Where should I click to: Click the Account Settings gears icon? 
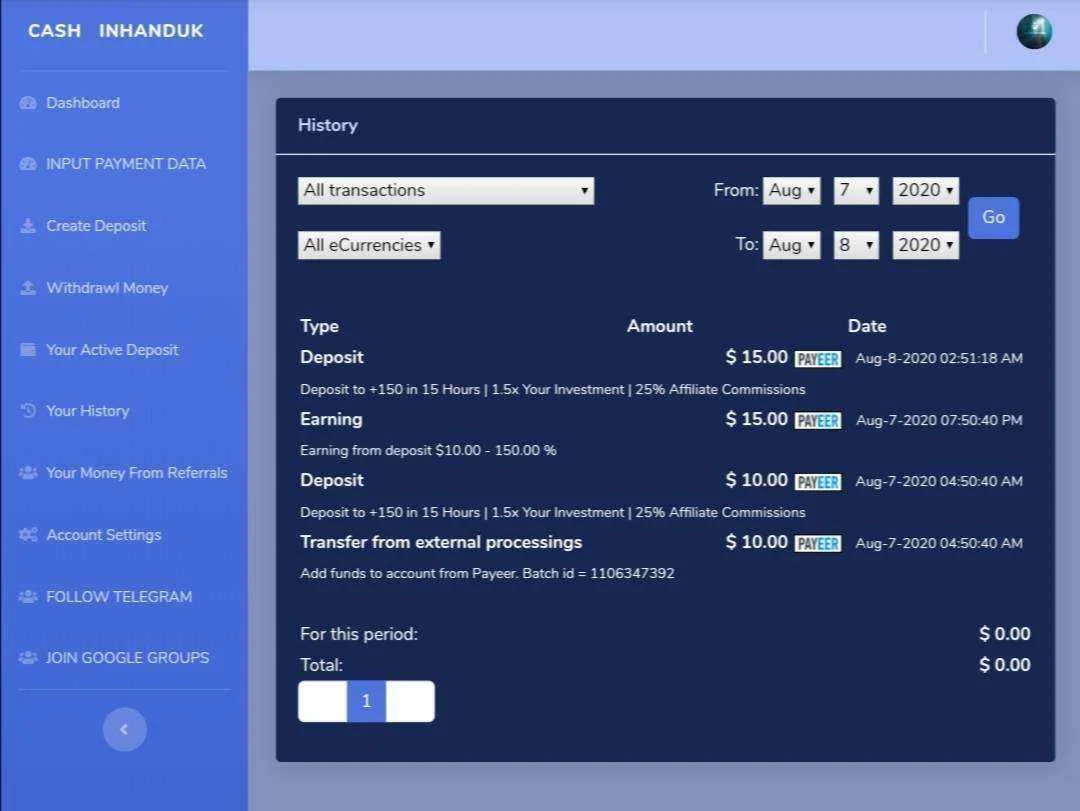(x=28, y=535)
